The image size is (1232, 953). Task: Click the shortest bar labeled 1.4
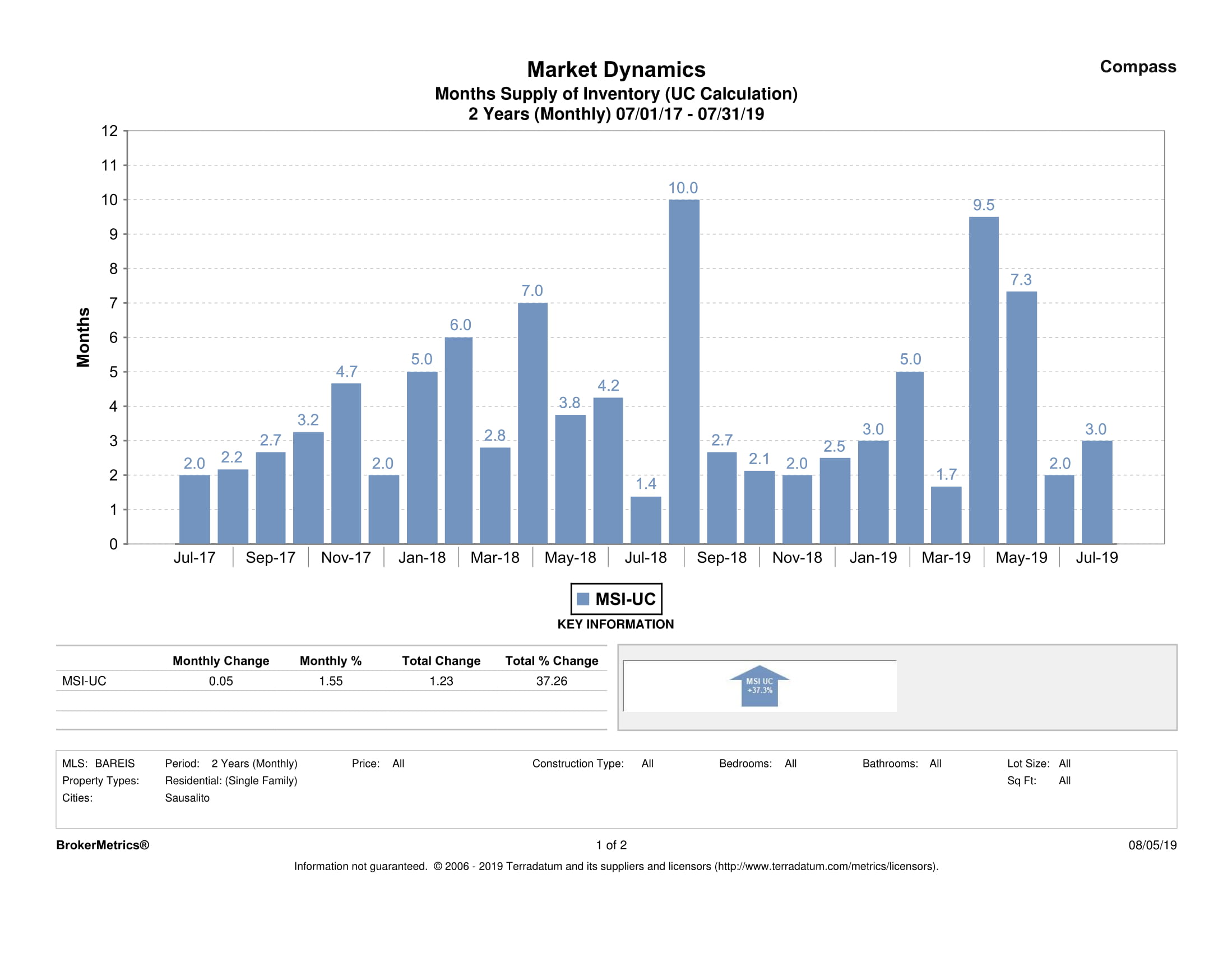click(646, 520)
